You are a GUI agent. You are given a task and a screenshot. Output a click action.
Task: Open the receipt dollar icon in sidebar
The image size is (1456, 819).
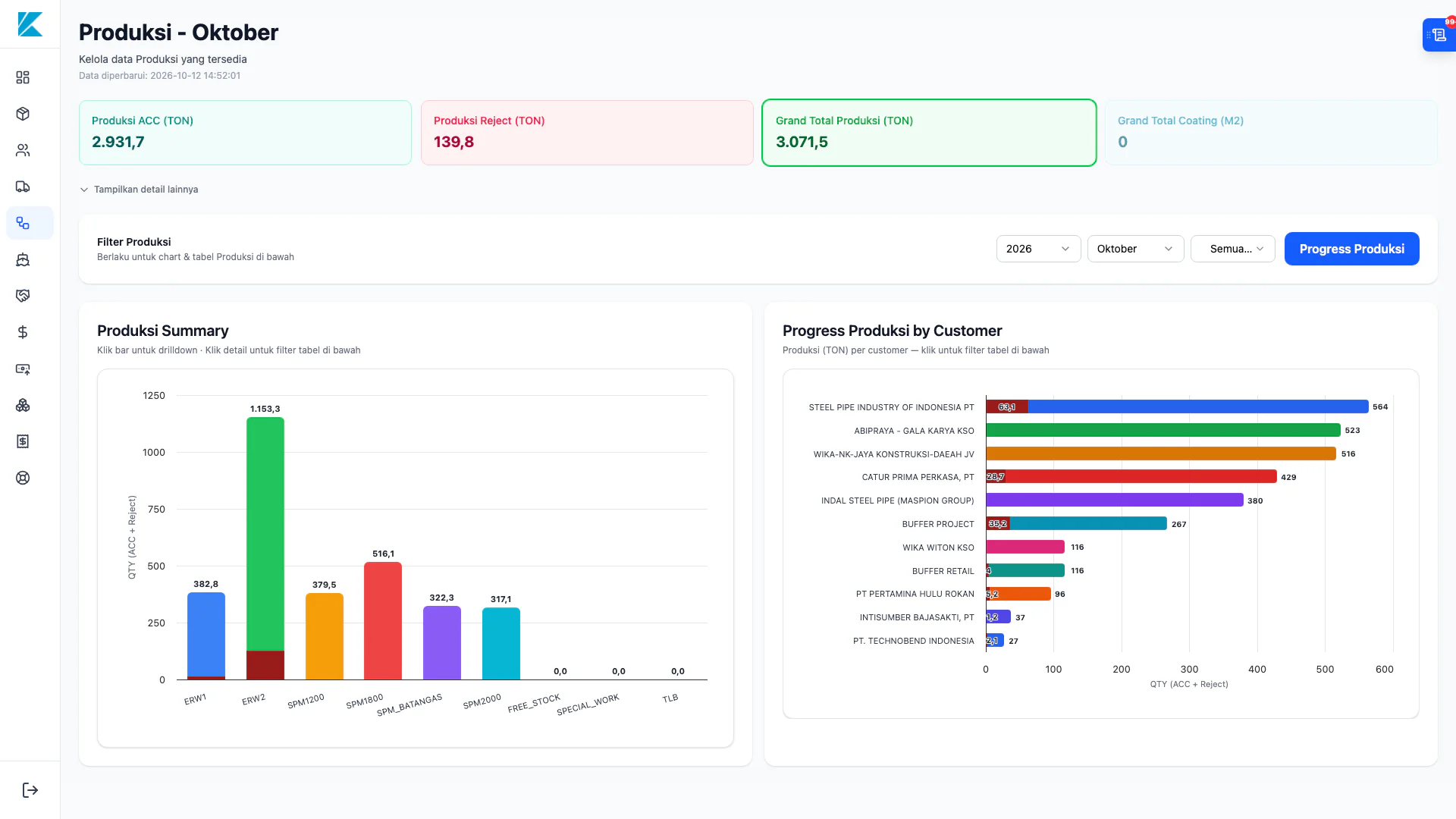[23, 441]
